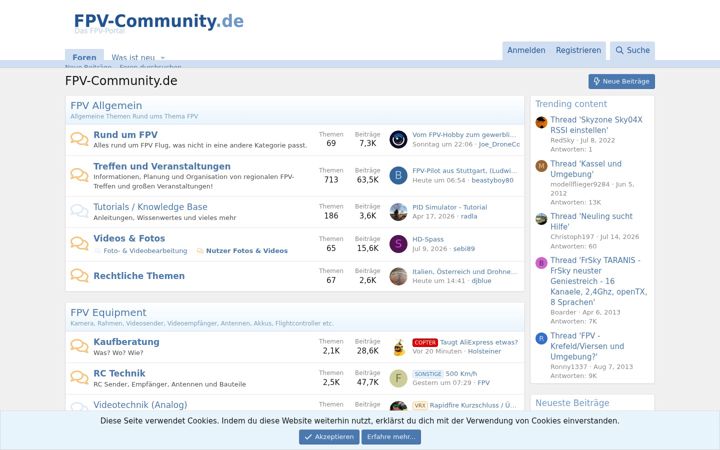Screen dimensions: 720x450
Task: Select the Foren tab
Action: (84, 57)
